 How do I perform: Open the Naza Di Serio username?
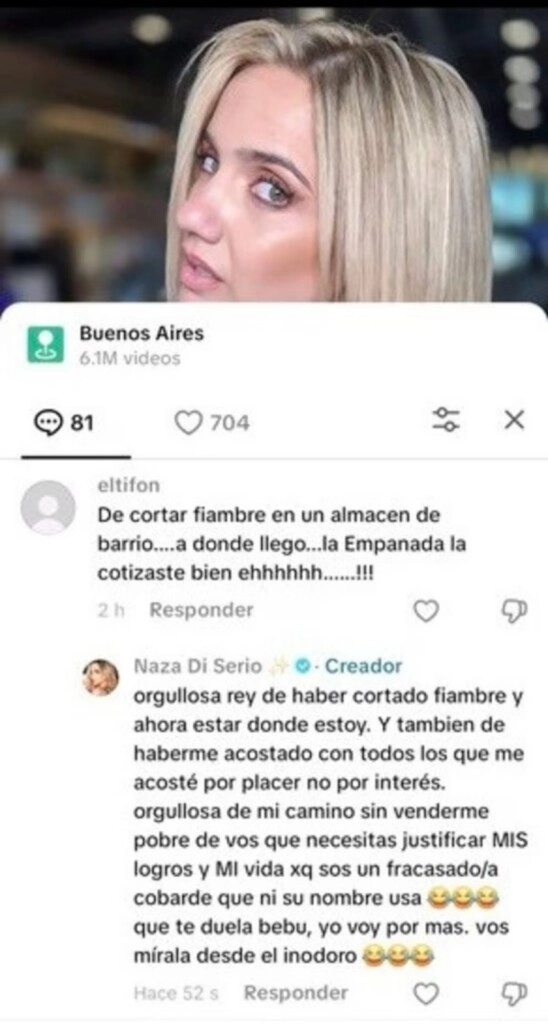pyautogui.click(x=197, y=666)
